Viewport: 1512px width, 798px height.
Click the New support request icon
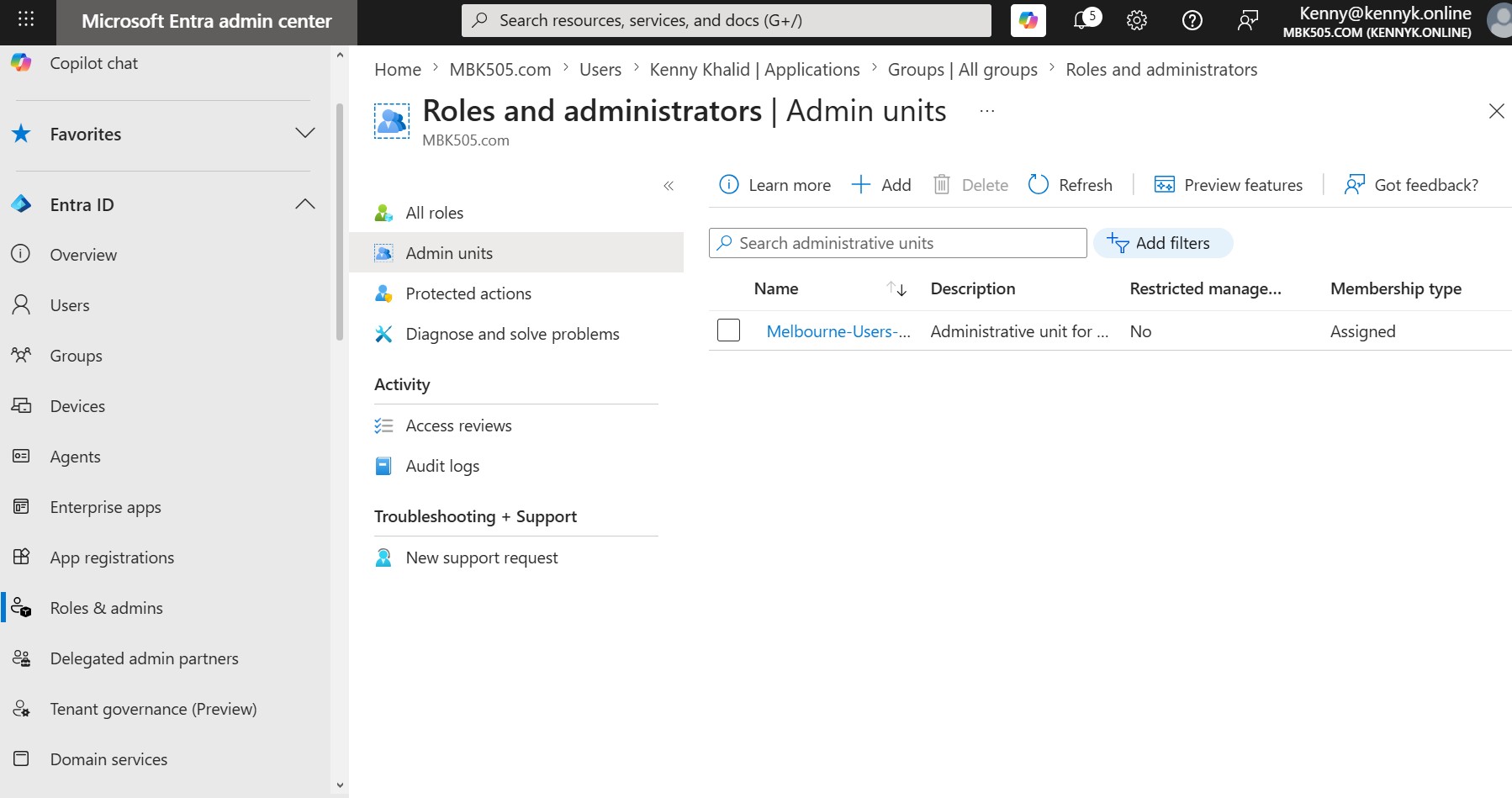(383, 558)
